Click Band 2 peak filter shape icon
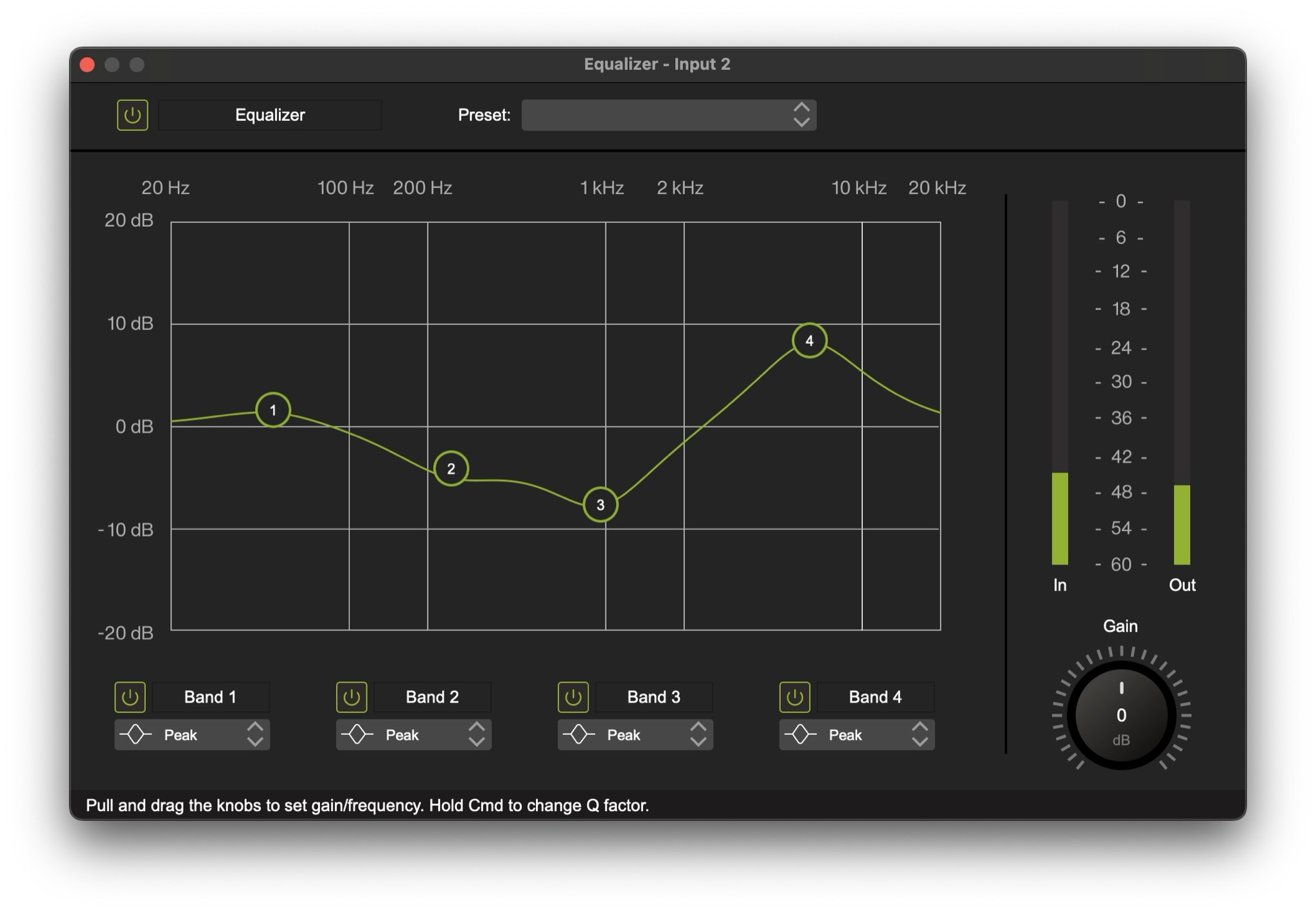 pos(357,735)
